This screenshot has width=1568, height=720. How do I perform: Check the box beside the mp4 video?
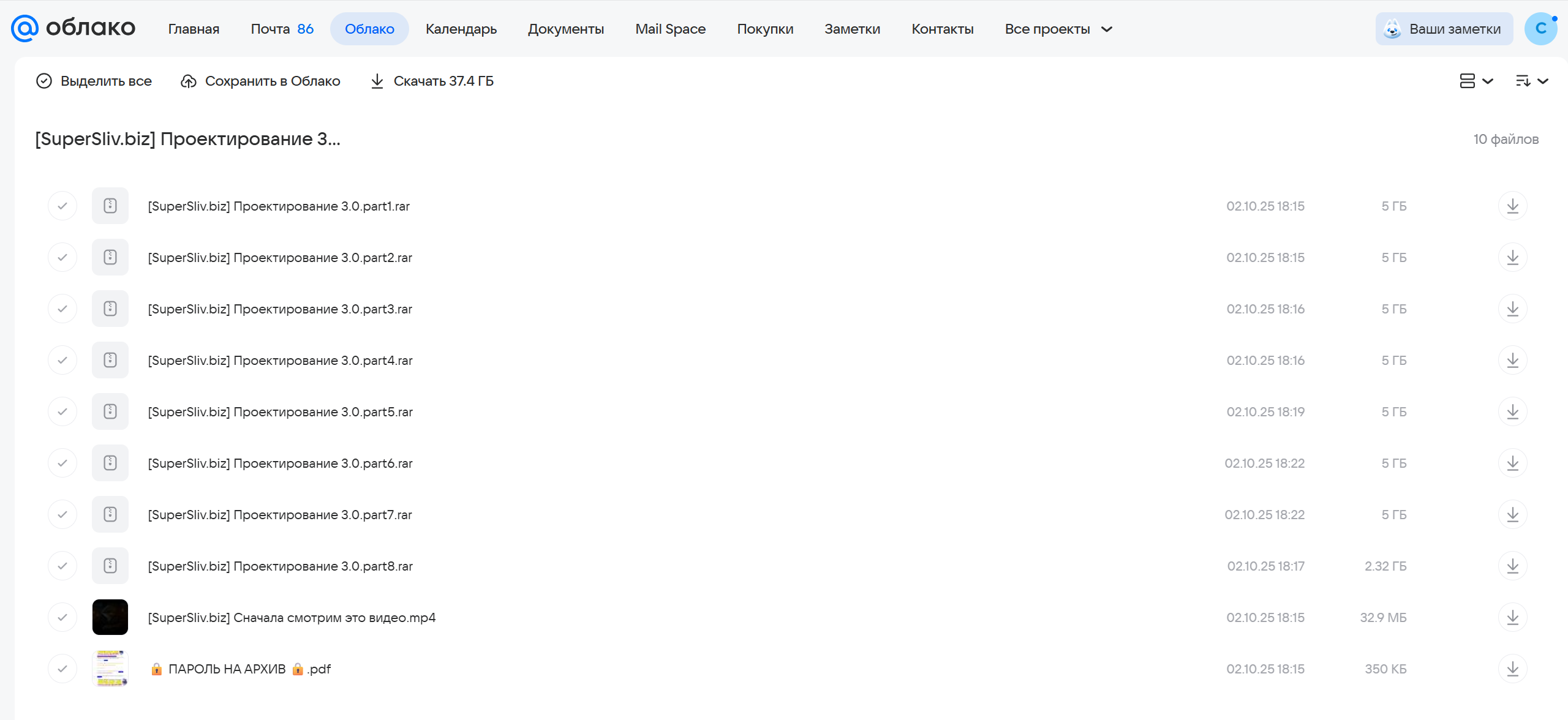tap(62, 617)
